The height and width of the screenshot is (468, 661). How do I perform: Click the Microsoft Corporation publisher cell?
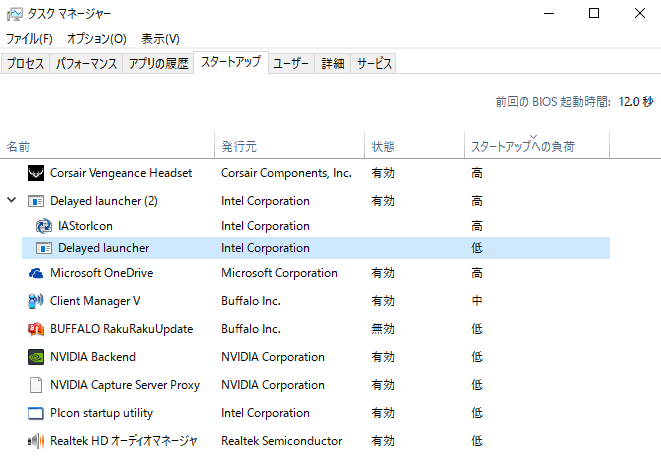coord(279,273)
